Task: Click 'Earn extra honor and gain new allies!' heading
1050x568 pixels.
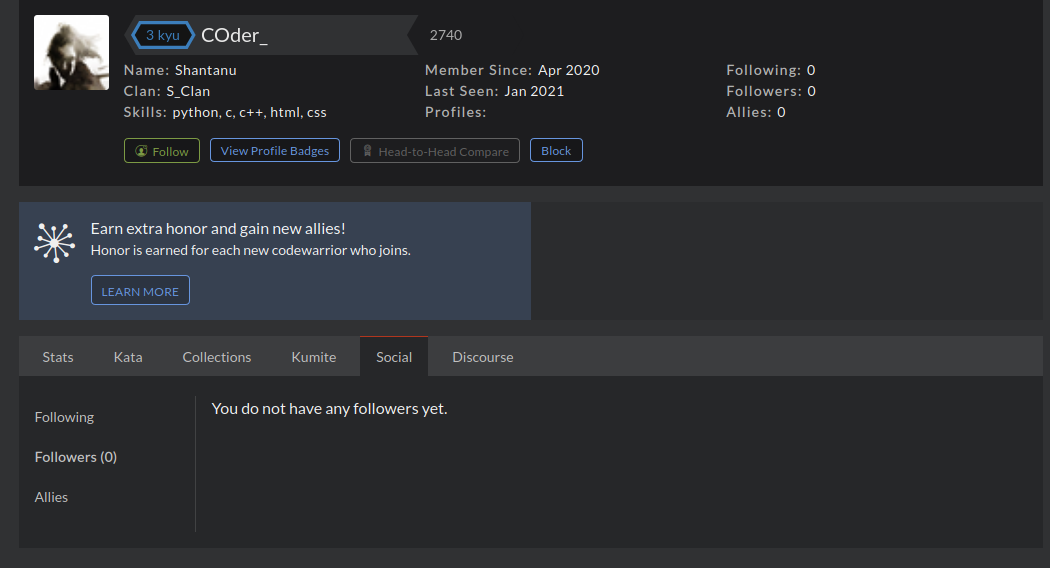Action: click(x=218, y=228)
